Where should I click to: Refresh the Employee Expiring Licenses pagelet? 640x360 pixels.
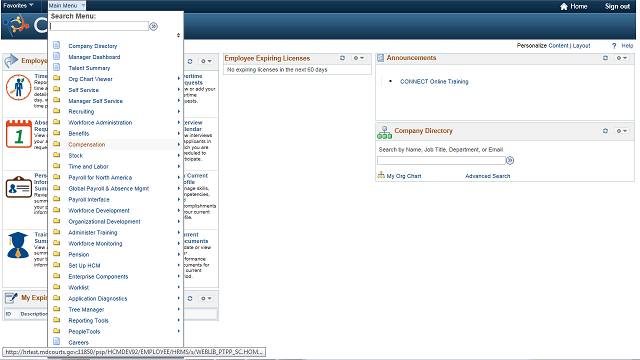click(x=342, y=58)
